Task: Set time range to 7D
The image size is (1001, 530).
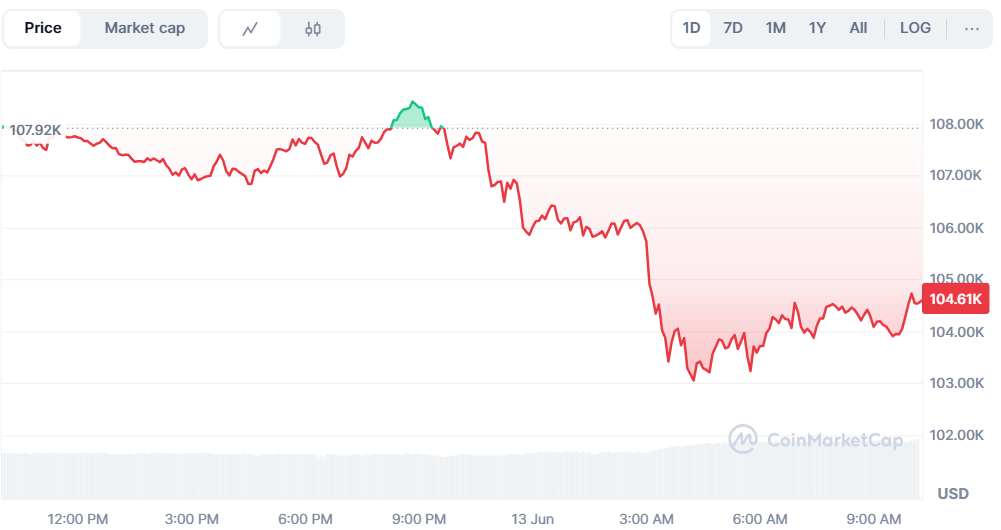Action: click(x=733, y=28)
